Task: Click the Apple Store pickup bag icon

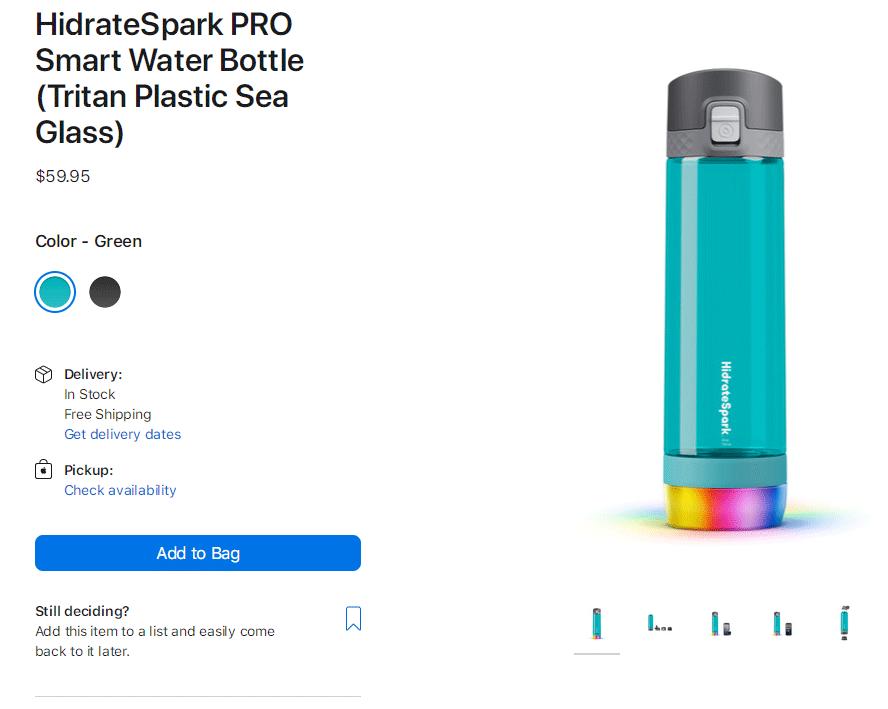Action: coord(44,470)
